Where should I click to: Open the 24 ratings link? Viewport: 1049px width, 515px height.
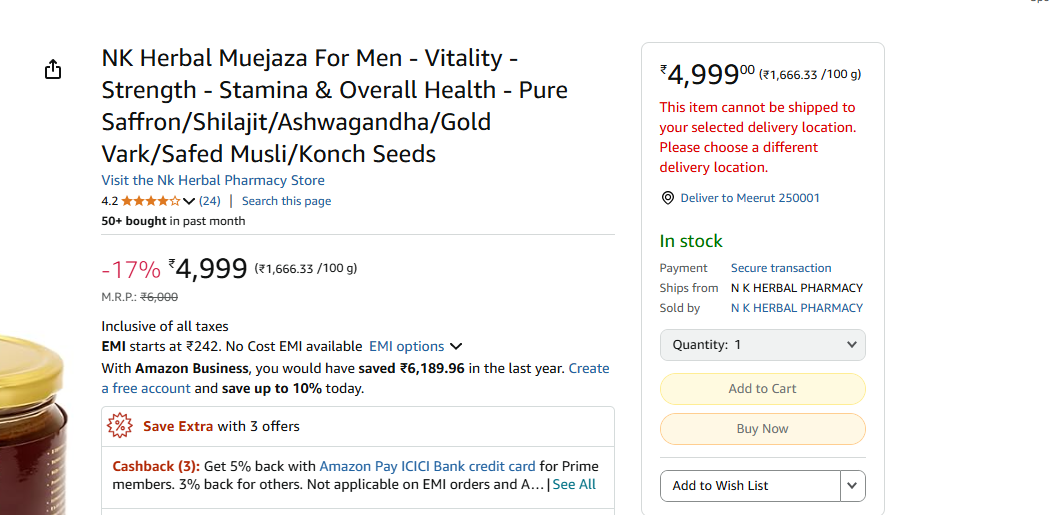coord(209,201)
